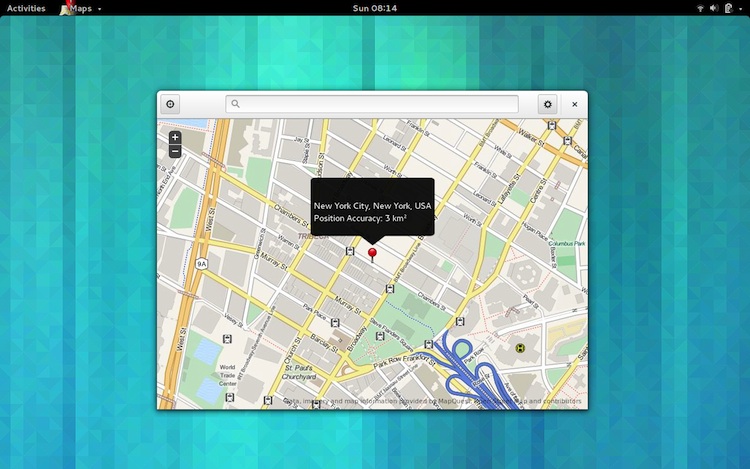This screenshot has width=750, height=469.
Task: Click the battery status icon in top bar
Action: (728, 8)
